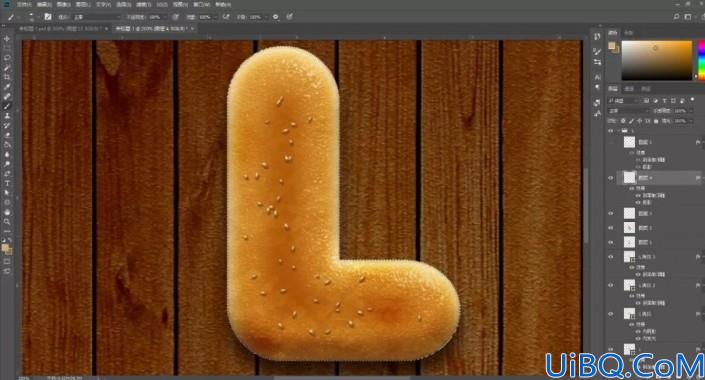Hide the selected layer via its eye icon
The width and height of the screenshot is (705, 380).
tap(611, 178)
